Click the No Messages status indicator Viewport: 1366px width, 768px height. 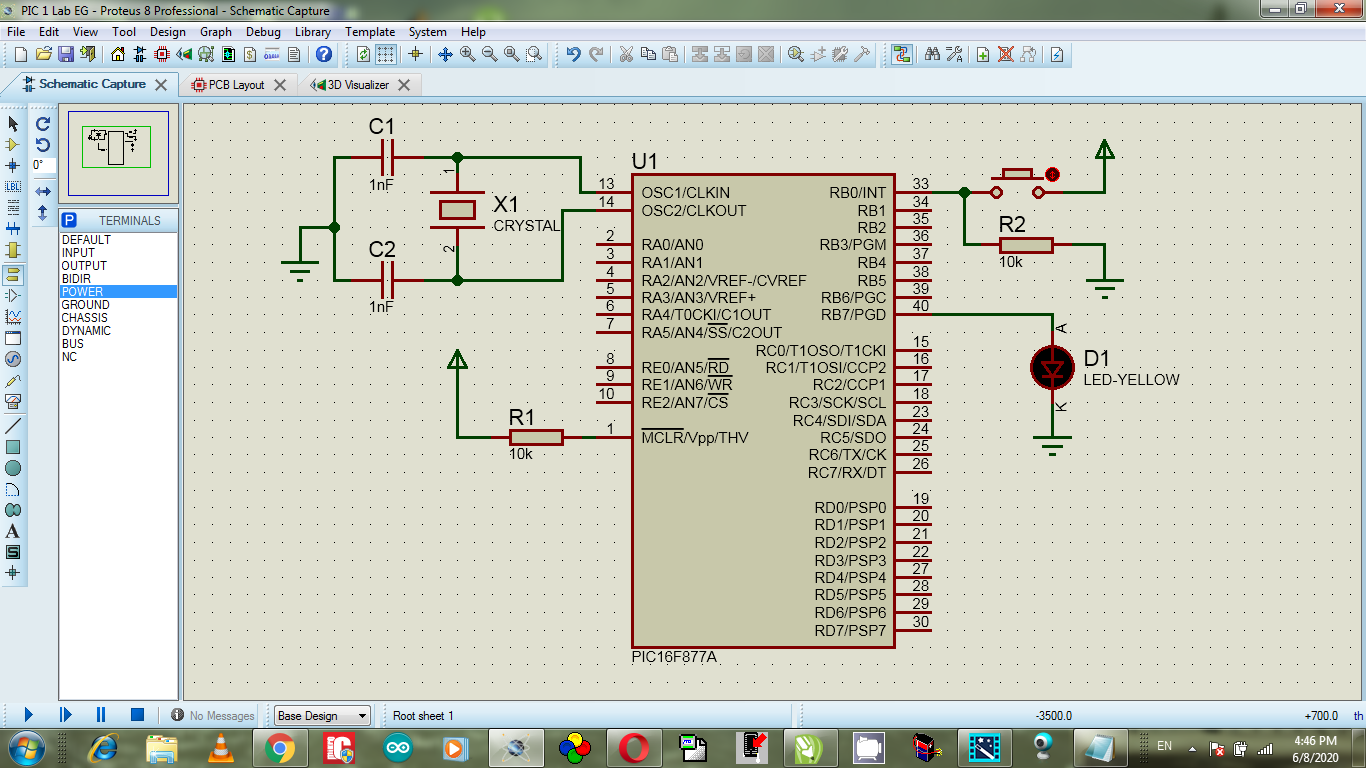[x=213, y=715]
